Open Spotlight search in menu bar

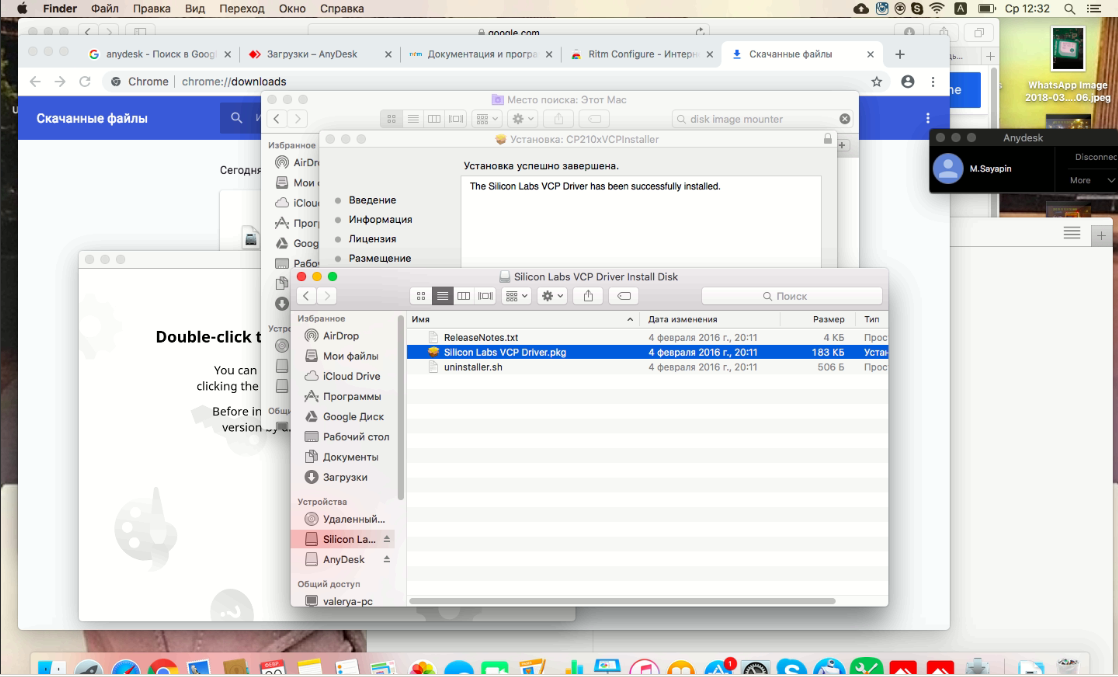1070,9
